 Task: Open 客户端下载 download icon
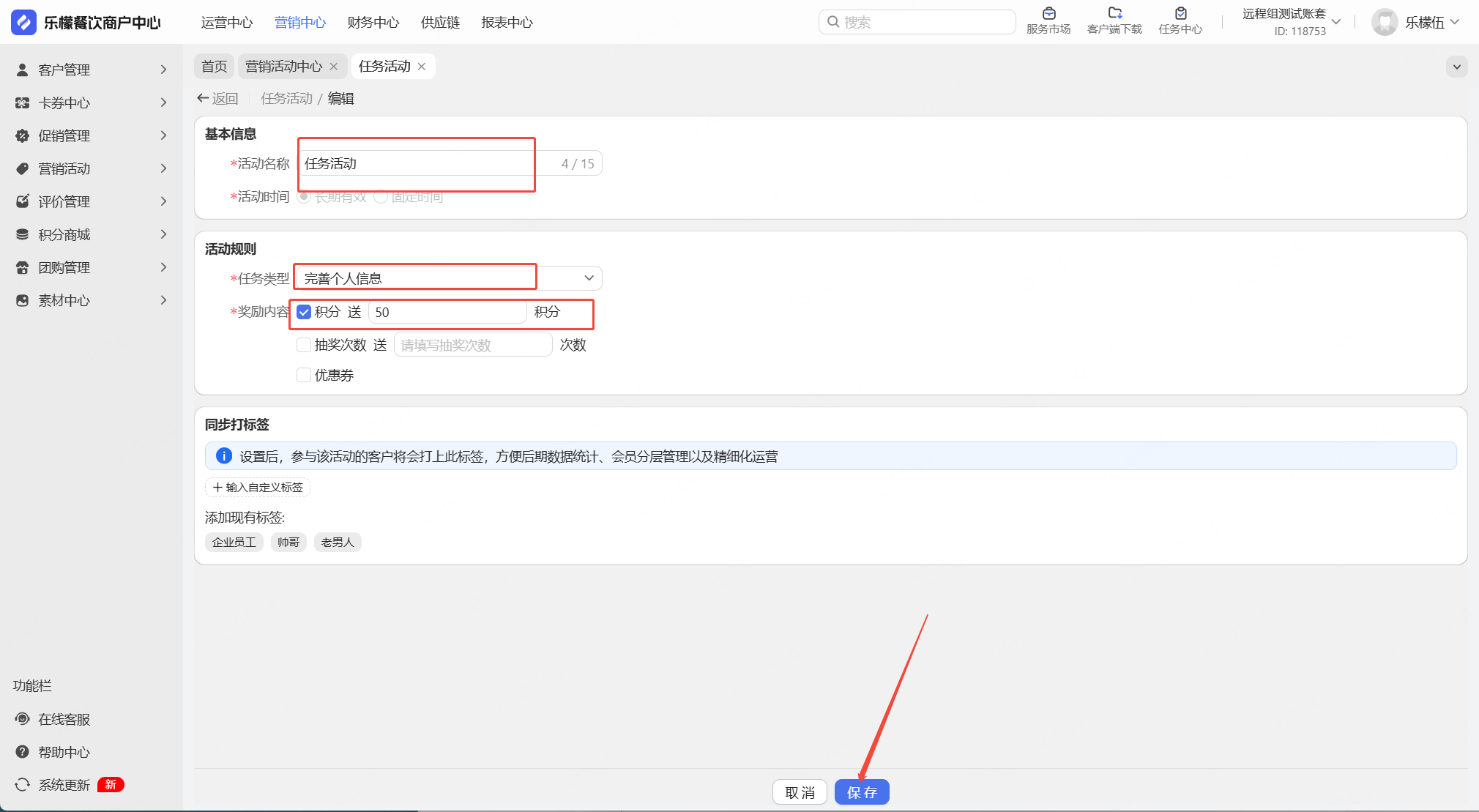tap(1114, 13)
